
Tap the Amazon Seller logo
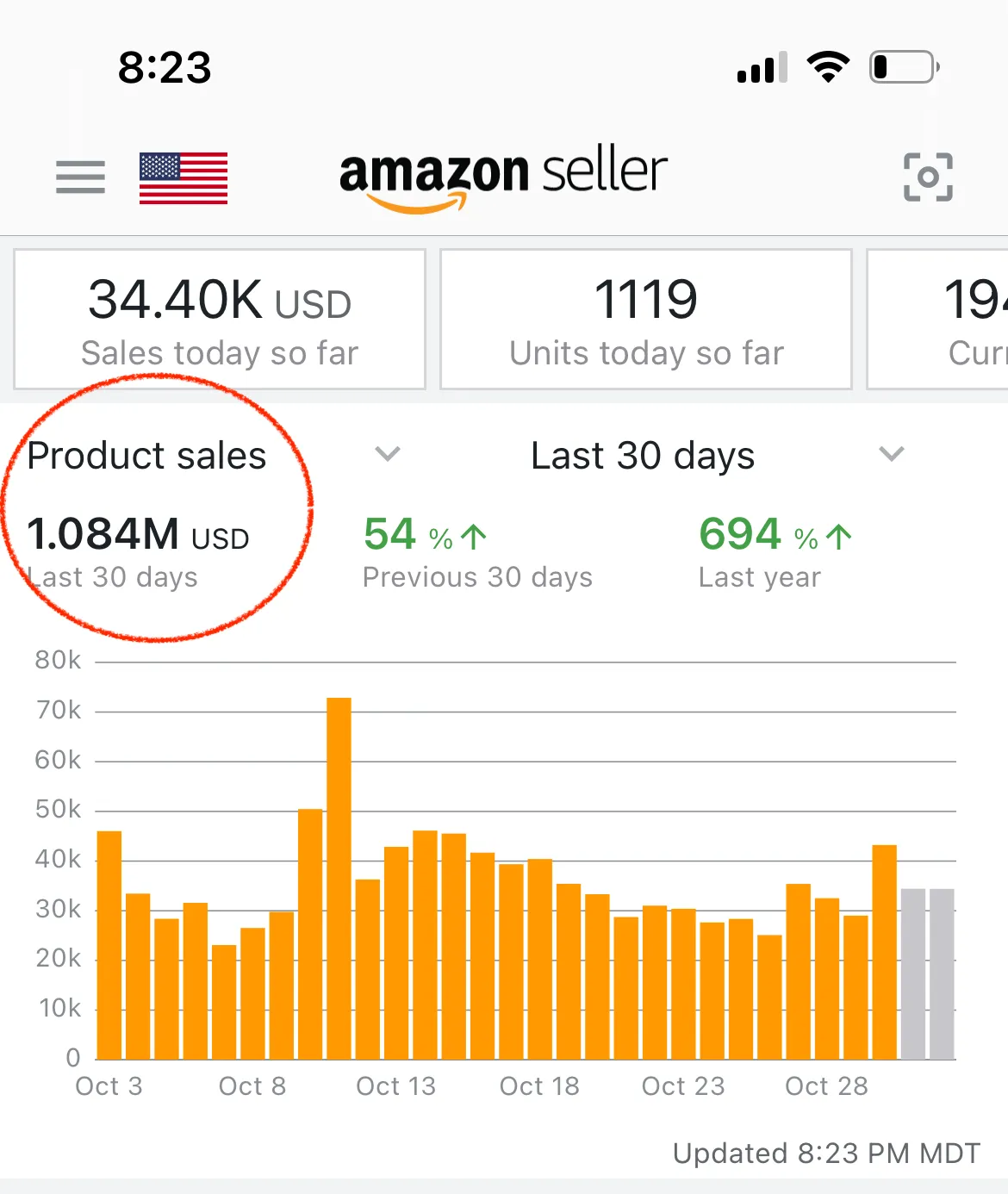[x=503, y=177]
